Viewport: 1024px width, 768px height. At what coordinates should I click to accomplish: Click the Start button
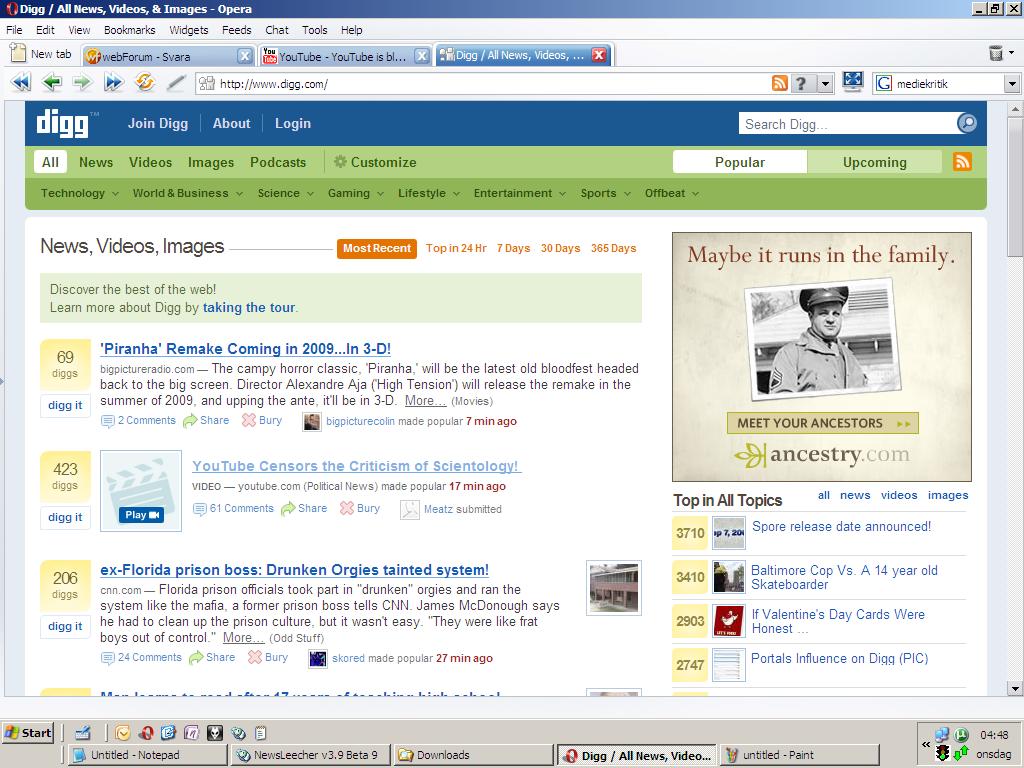[x=28, y=733]
